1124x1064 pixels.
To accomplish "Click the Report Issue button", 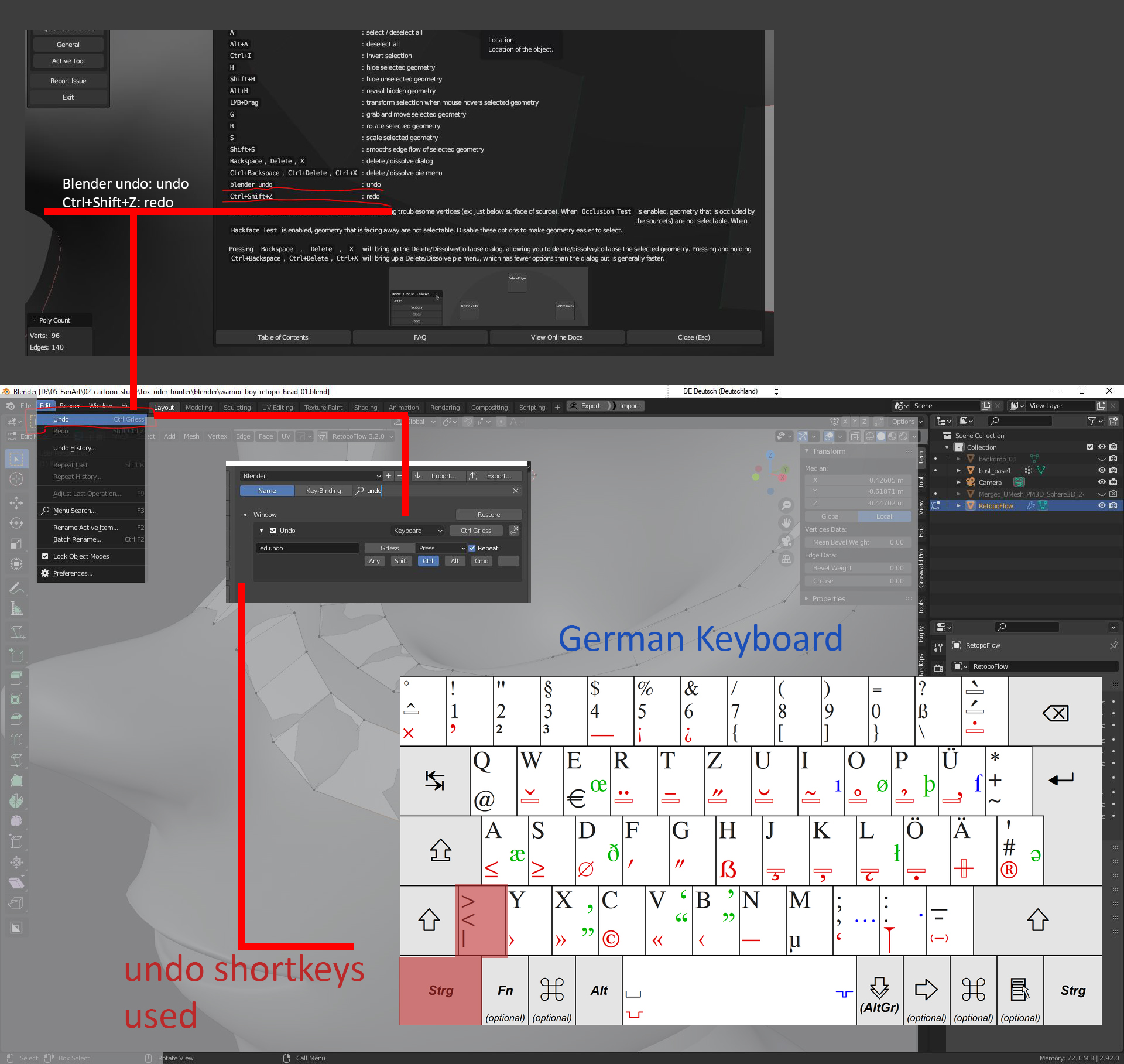I will pyautogui.click(x=68, y=81).
